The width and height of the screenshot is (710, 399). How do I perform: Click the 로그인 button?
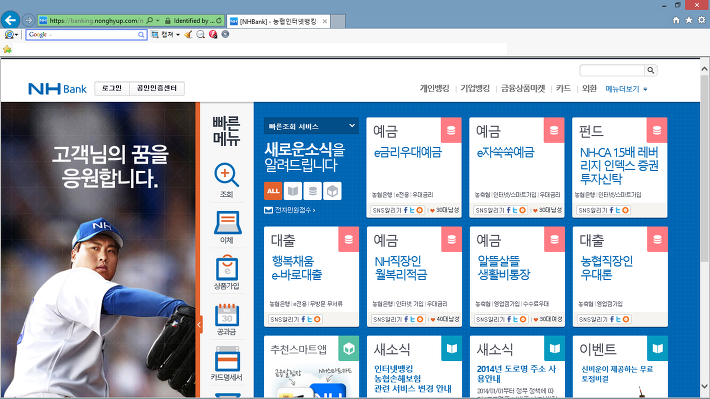pos(112,88)
